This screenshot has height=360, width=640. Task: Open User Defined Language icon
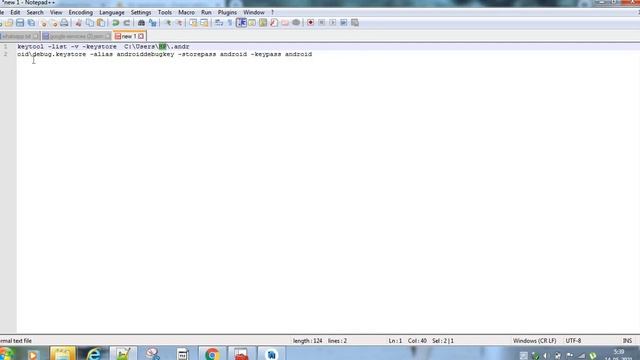(252, 23)
